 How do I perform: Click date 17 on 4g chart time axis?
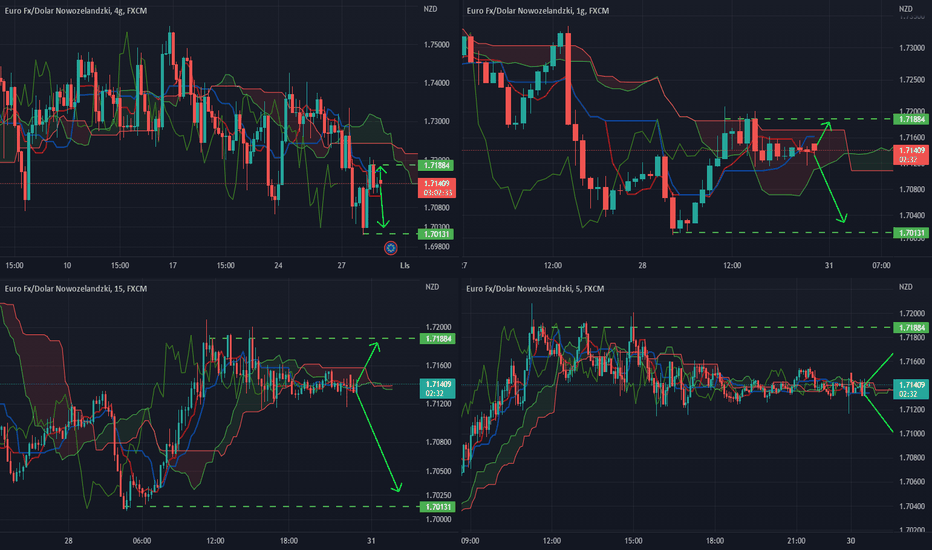click(172, 265)
